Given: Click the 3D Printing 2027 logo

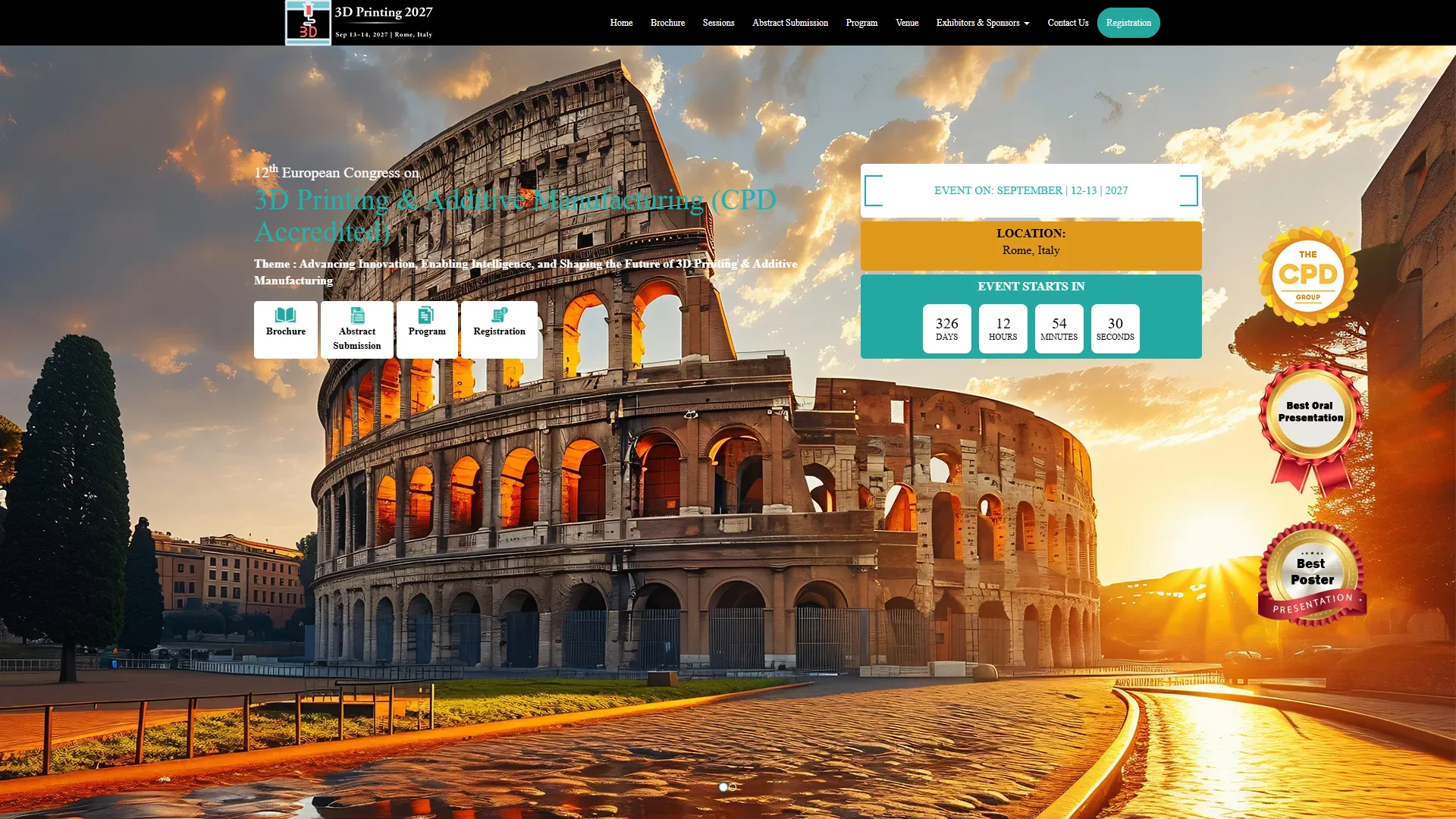Looking at the screenshot, I should (359, 23).
